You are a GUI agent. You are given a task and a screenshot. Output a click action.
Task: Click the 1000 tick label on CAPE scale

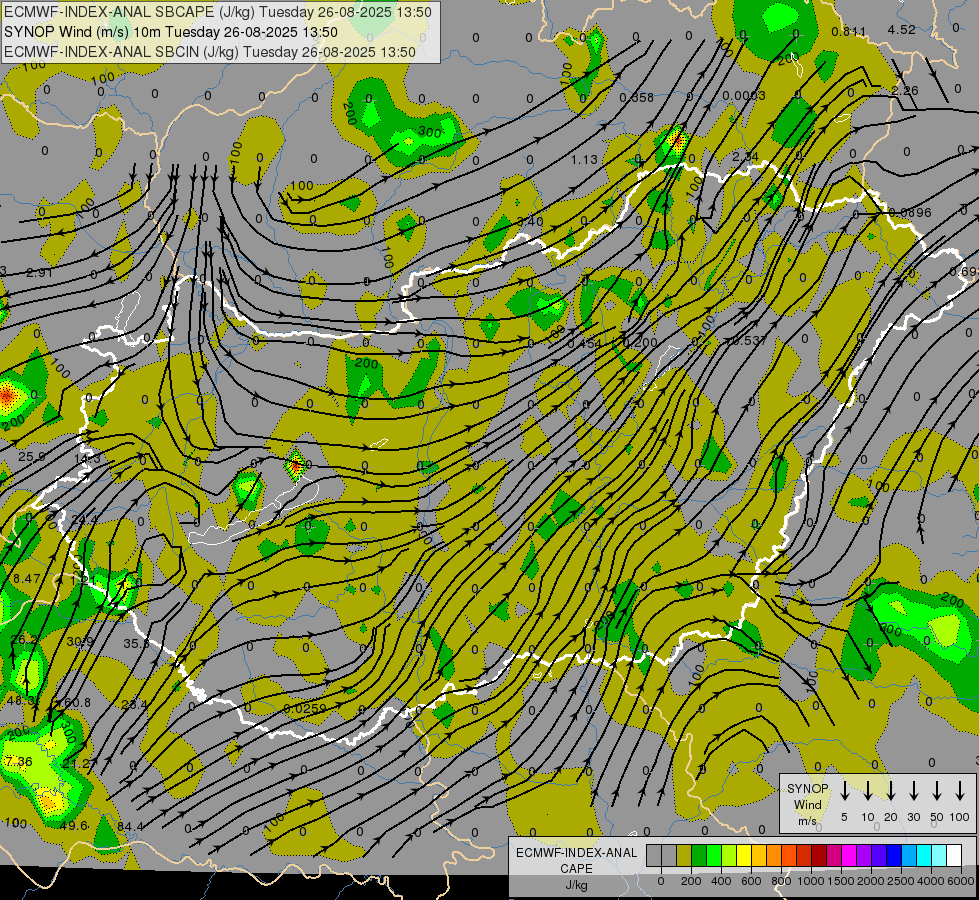tap(810, 881)
